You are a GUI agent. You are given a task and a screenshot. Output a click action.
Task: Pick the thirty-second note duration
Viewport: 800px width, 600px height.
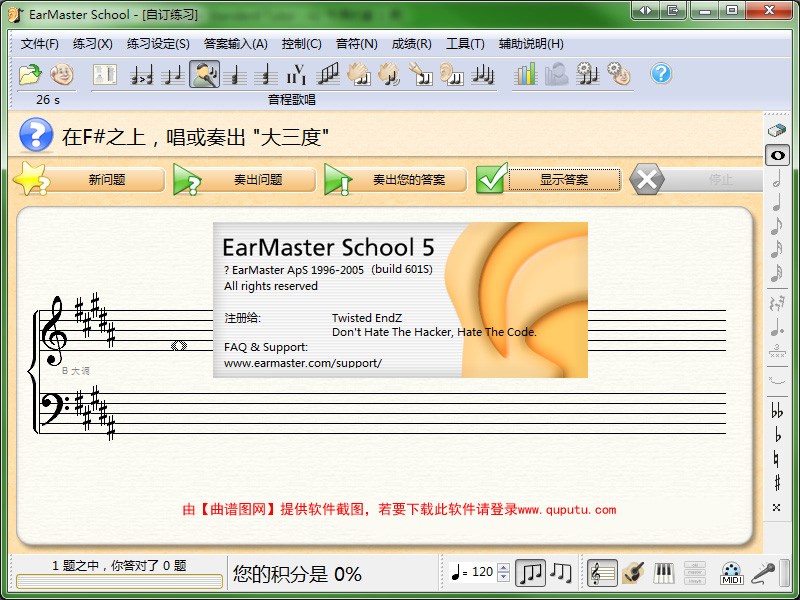[777, 273]
